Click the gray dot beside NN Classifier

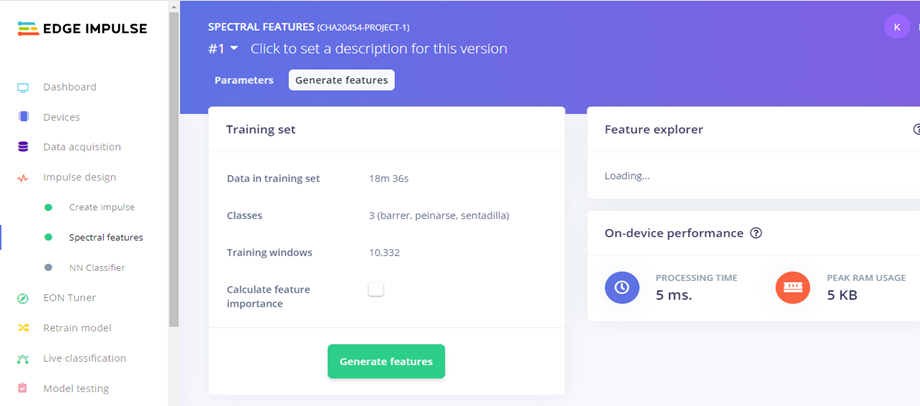tap(49, 268)
